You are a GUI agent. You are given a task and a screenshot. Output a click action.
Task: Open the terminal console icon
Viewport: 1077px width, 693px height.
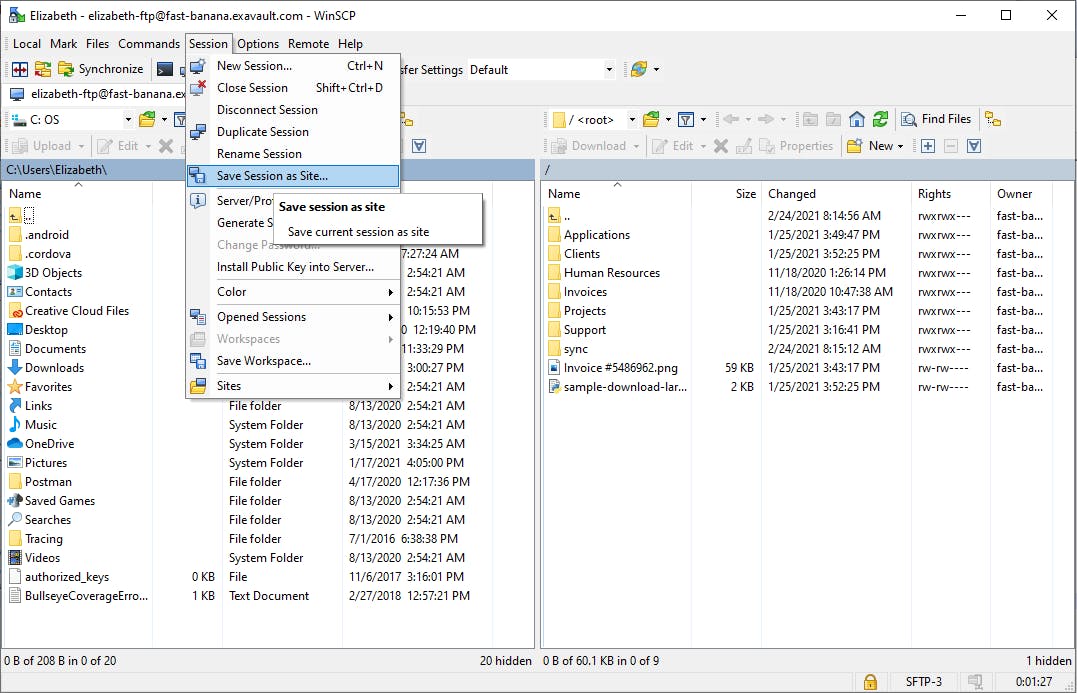pos(165,69)
